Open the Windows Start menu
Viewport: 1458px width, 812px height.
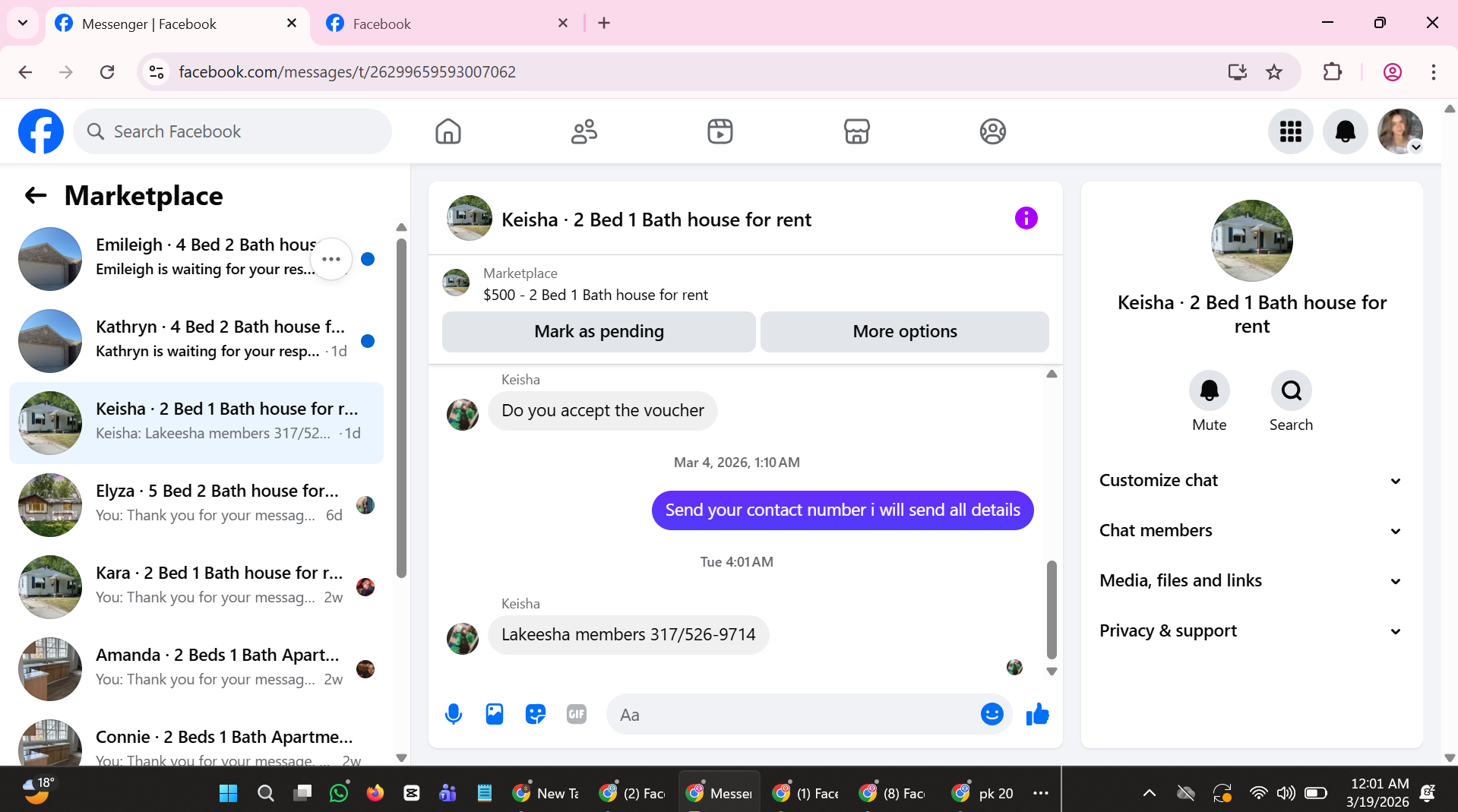[228, 793]
